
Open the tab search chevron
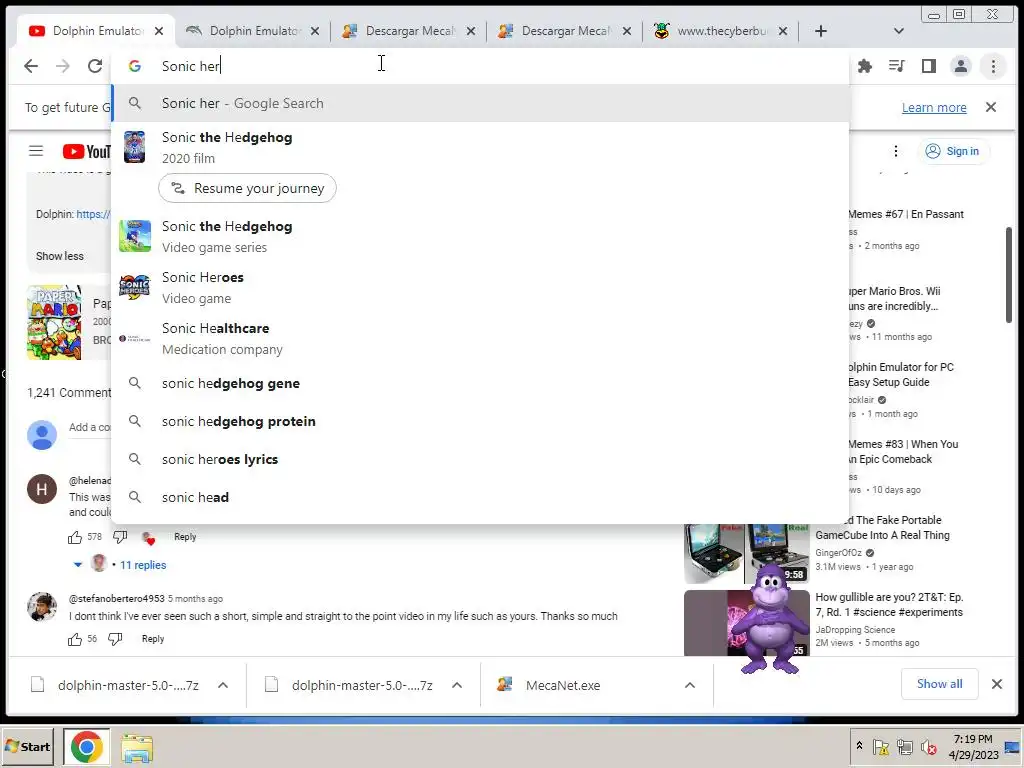point(899,31)
